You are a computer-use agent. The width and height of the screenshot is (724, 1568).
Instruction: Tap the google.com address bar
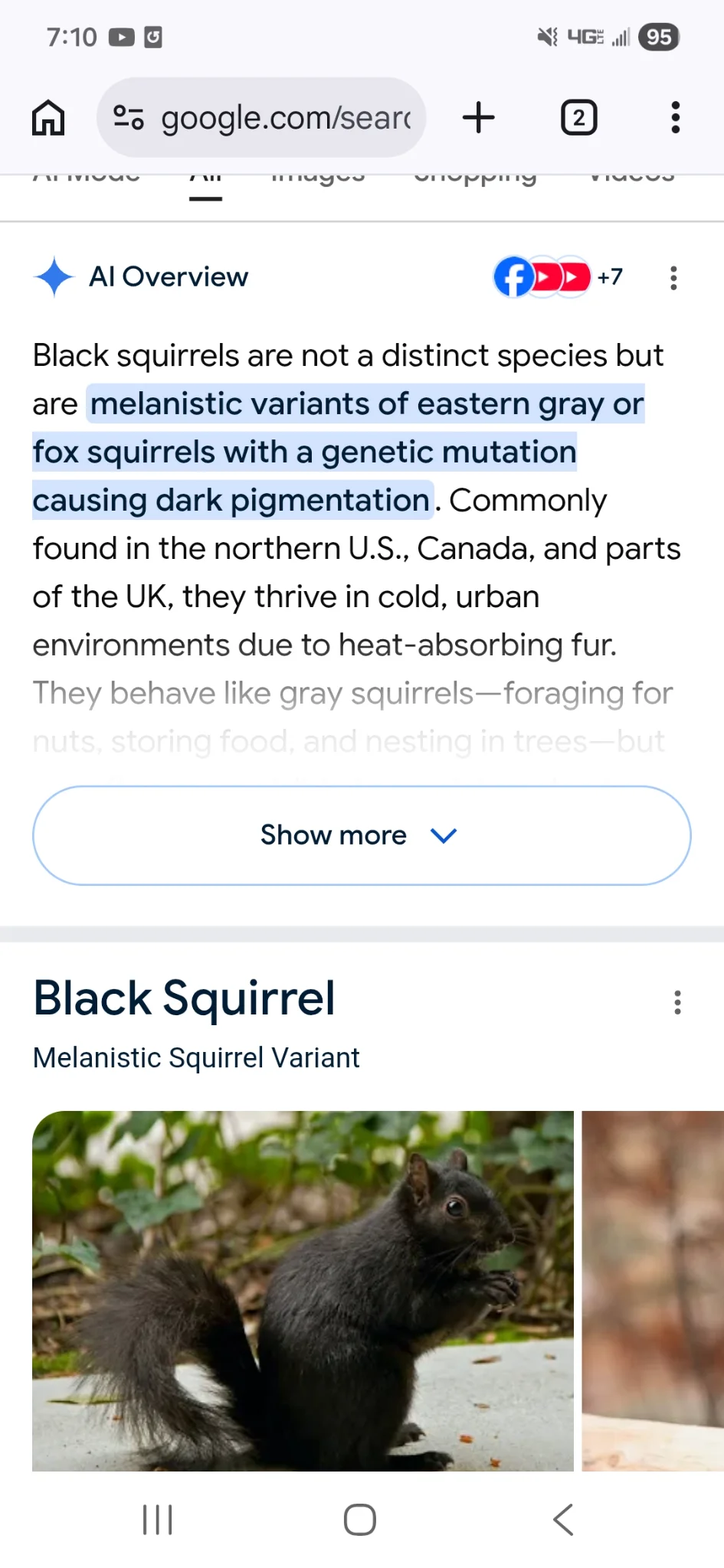coord(285,118)
